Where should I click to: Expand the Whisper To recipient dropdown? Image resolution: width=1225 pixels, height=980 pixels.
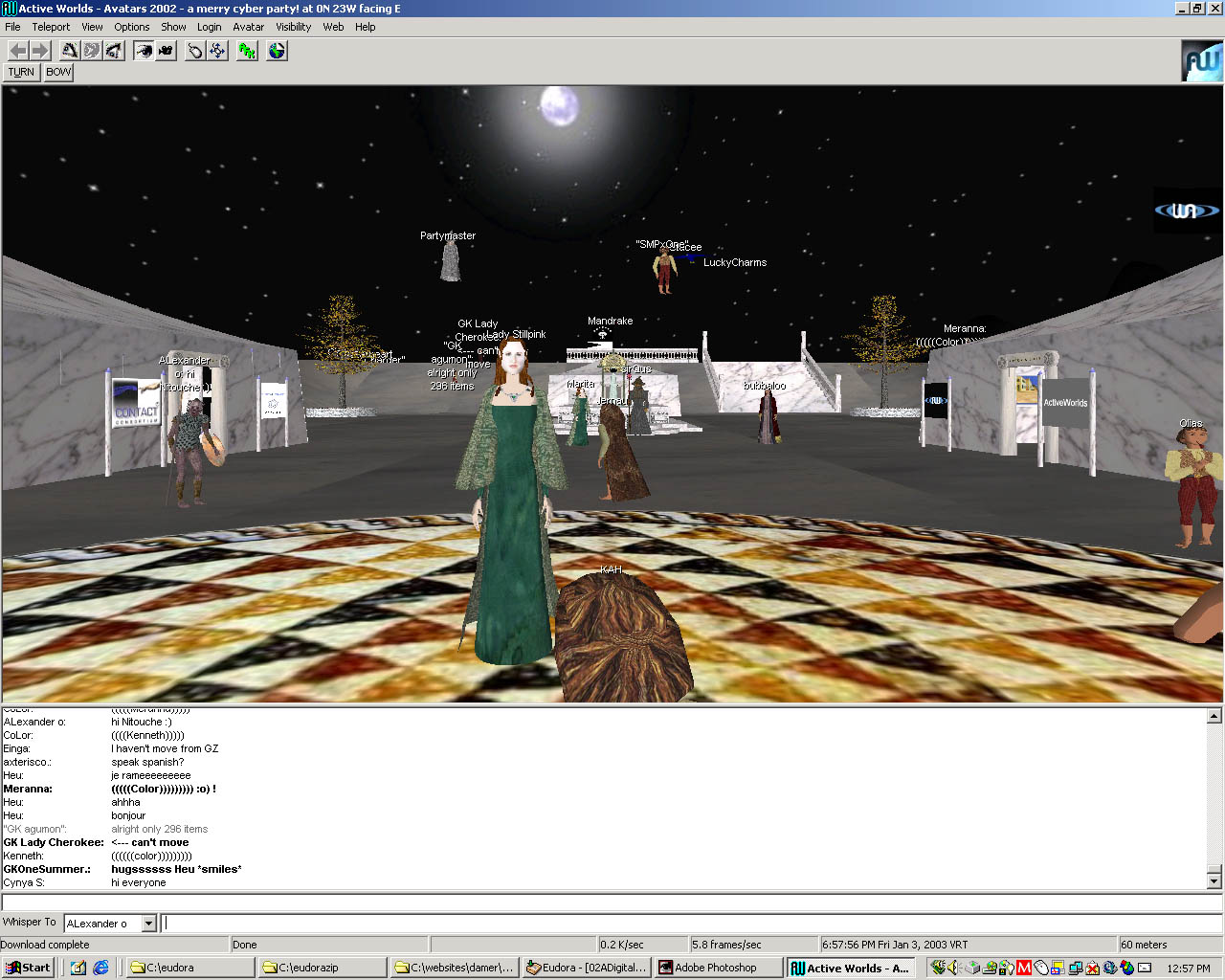click(148, 924)
